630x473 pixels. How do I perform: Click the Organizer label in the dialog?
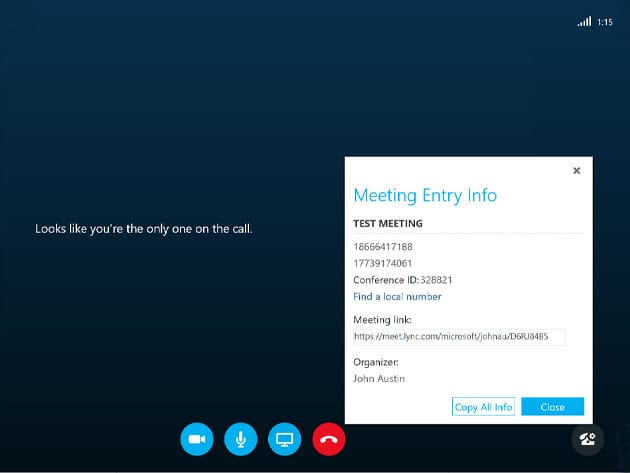(376, 362)
